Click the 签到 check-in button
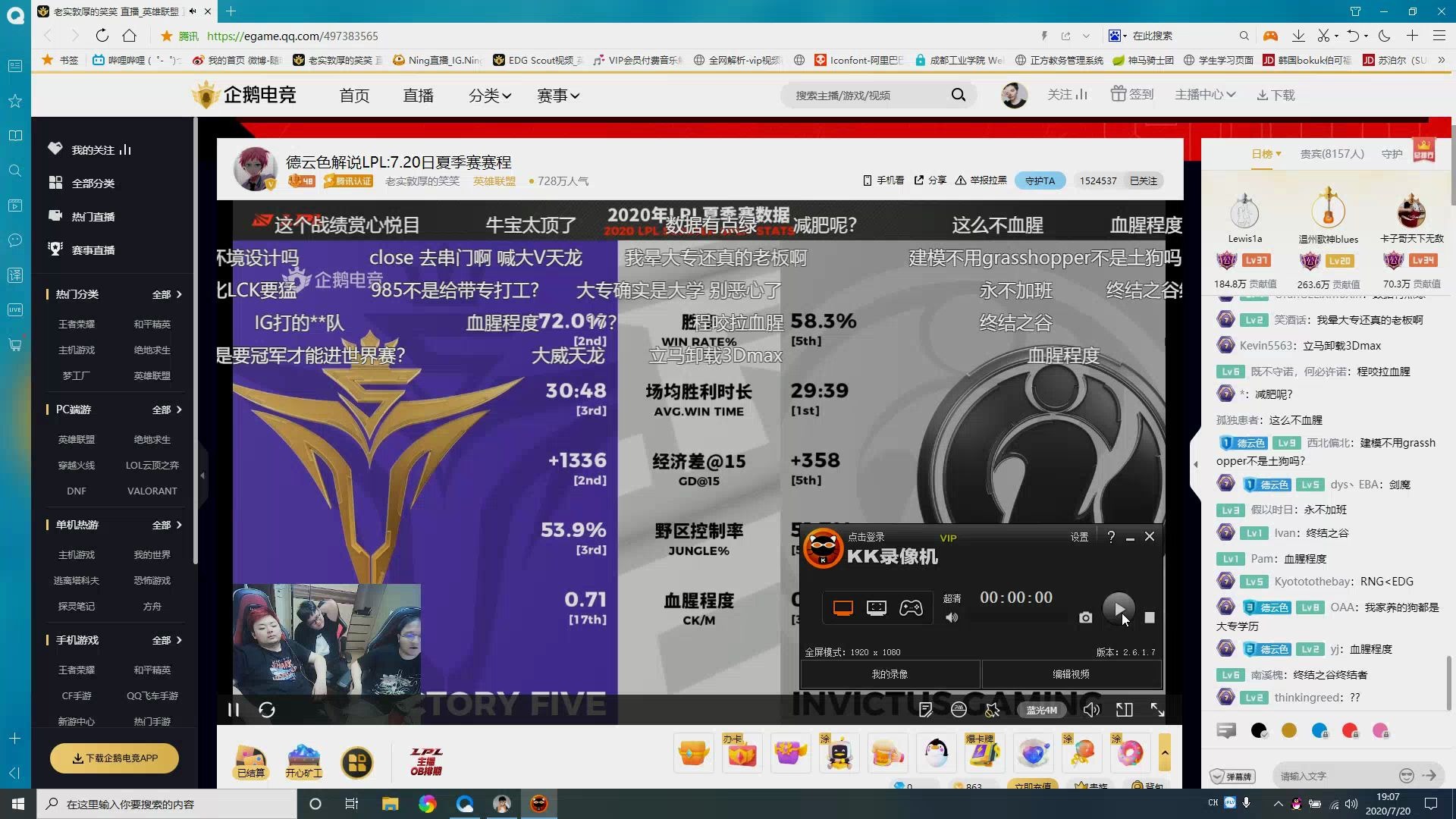 point(1132,95)
